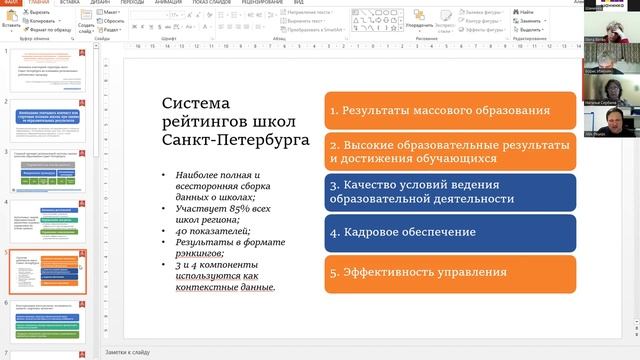The height and width of the screenshot is (360, 640).
Task: Select the oval shape in shapes gallery
Action: (386, 13)
